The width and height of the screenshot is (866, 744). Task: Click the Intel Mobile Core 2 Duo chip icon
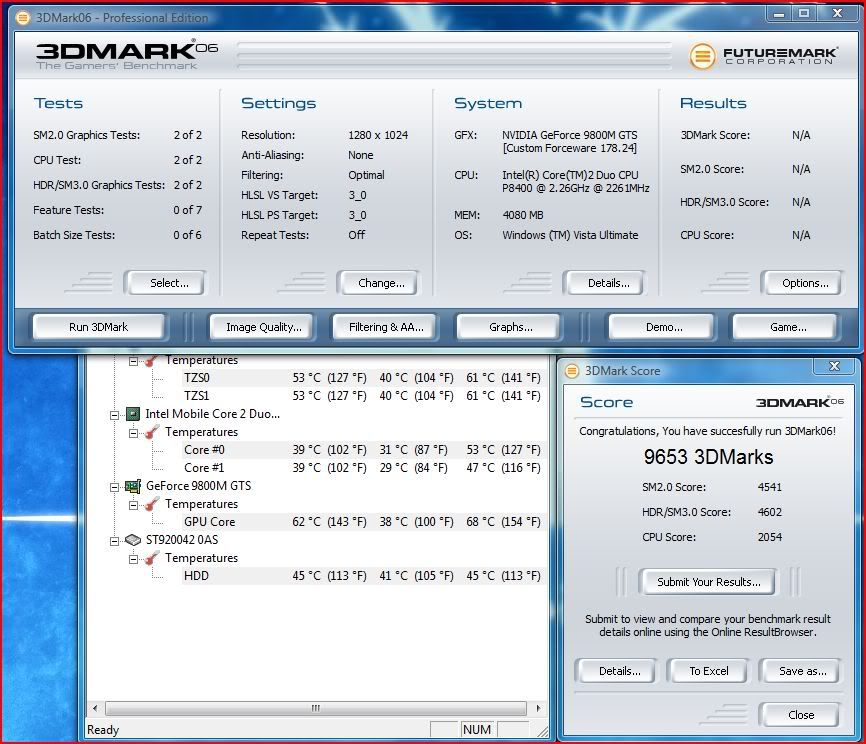(133, 414)
